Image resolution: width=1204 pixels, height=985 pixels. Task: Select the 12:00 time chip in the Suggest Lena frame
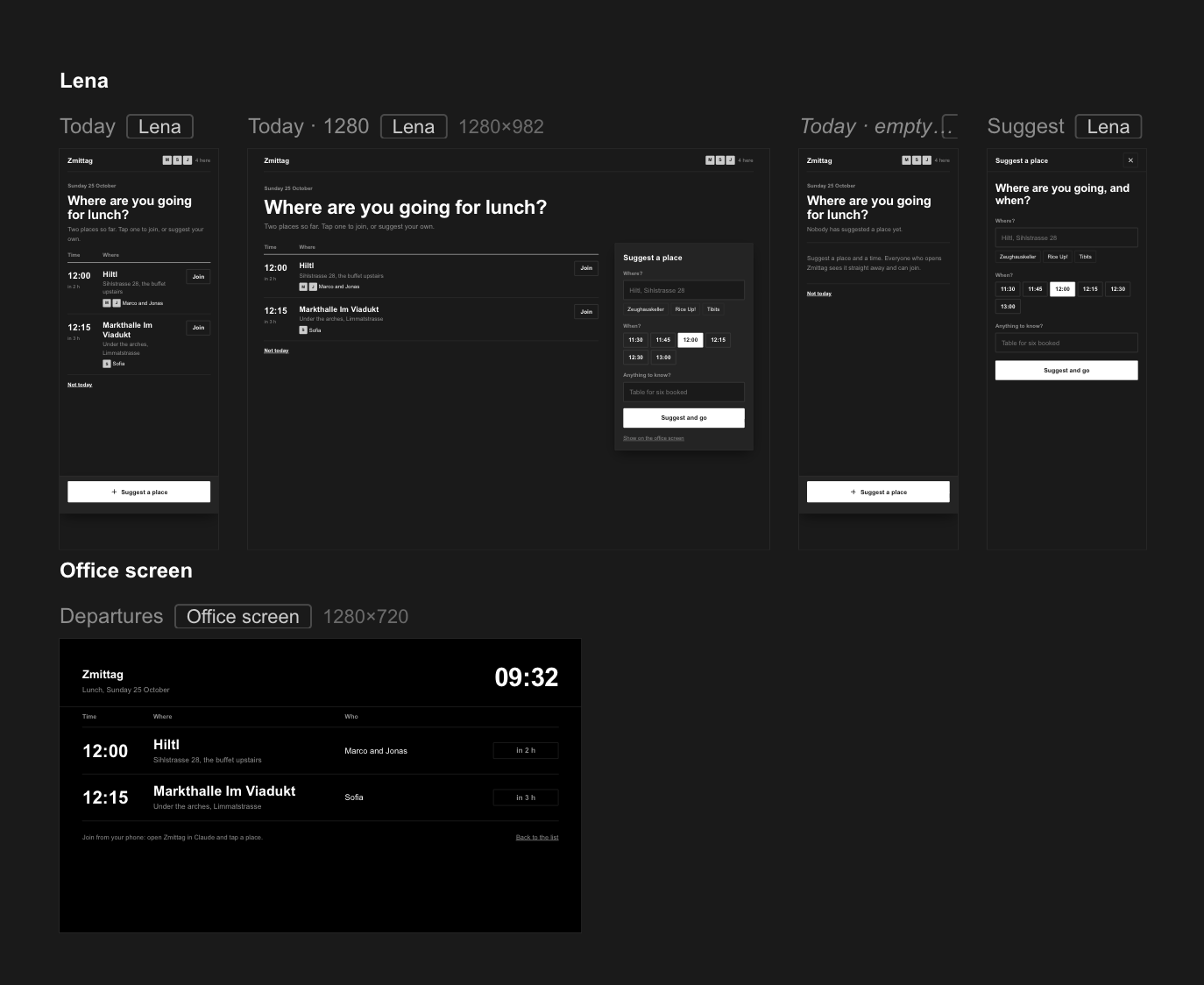coord(1062,289)
